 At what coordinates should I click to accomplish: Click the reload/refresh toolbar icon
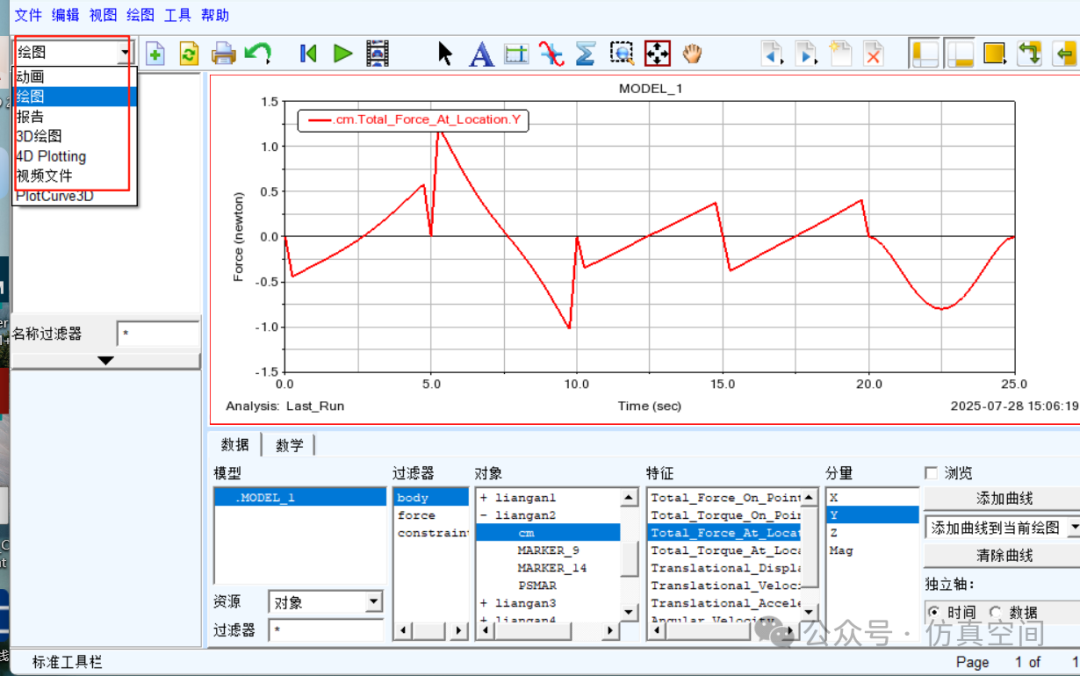click(189, 53)
